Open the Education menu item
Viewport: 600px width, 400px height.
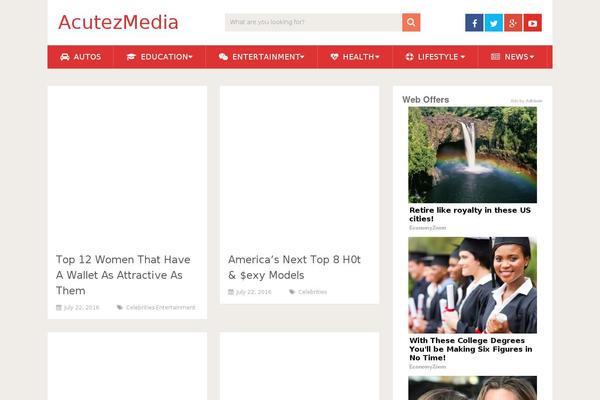160,57
